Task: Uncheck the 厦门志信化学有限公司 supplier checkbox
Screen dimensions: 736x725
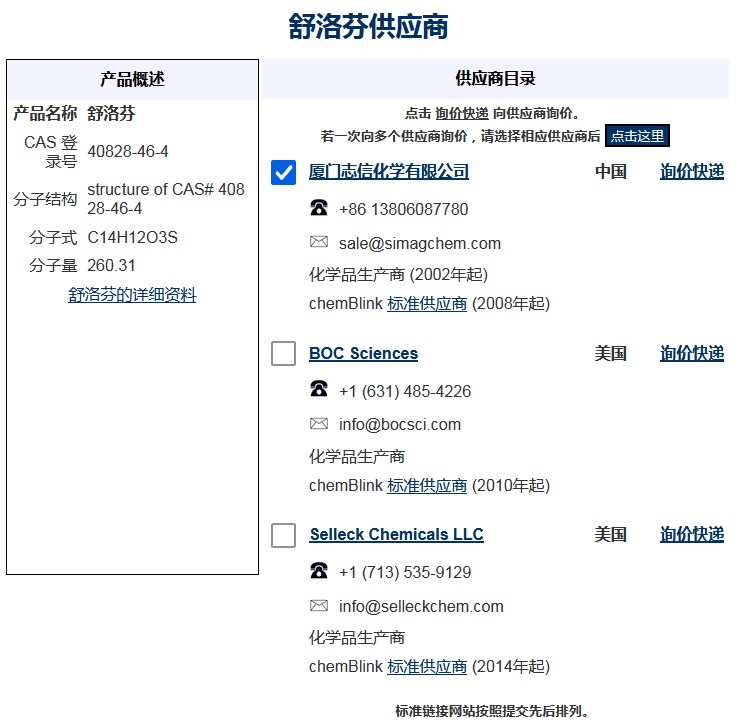Action: coord(284,172)
